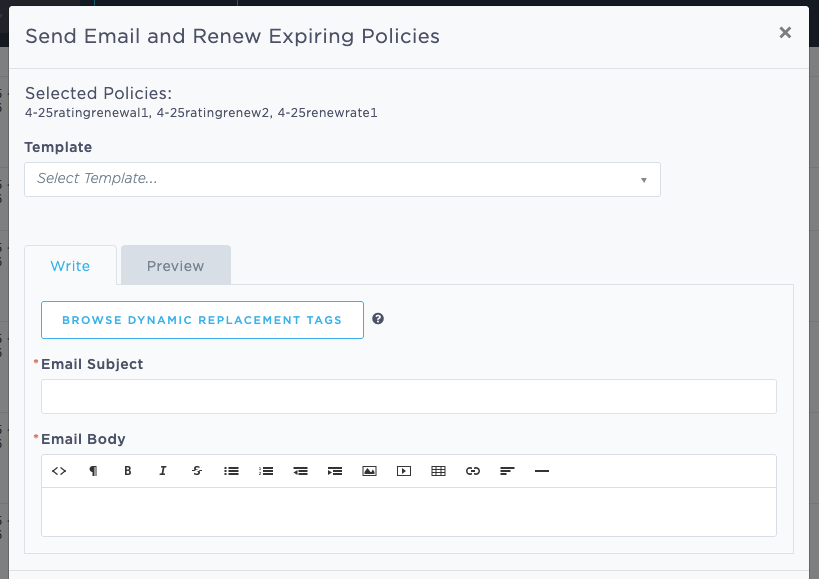Screen dimensions: 819x579
Task: Insert horizontal rule line
Action: click(x=542, y=471)
